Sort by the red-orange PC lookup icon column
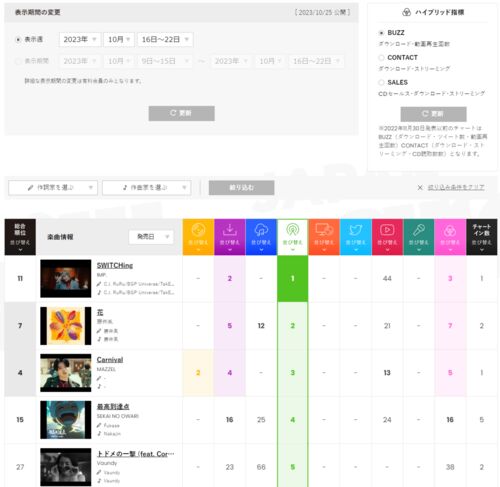 [324, 237]
